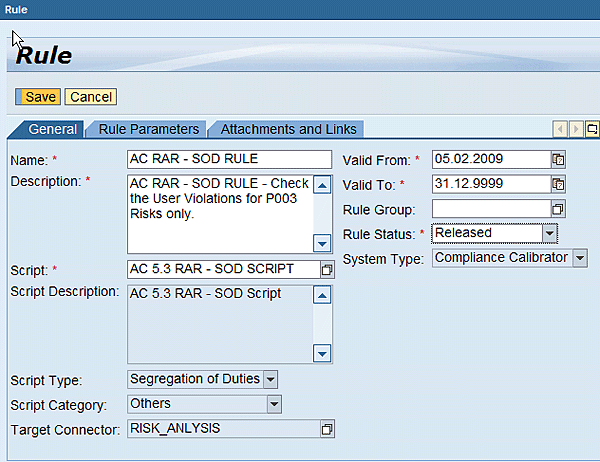Click the scroll tabs left arrow
The height and width of the screenshot is (462, 600).
click(560, 129)
